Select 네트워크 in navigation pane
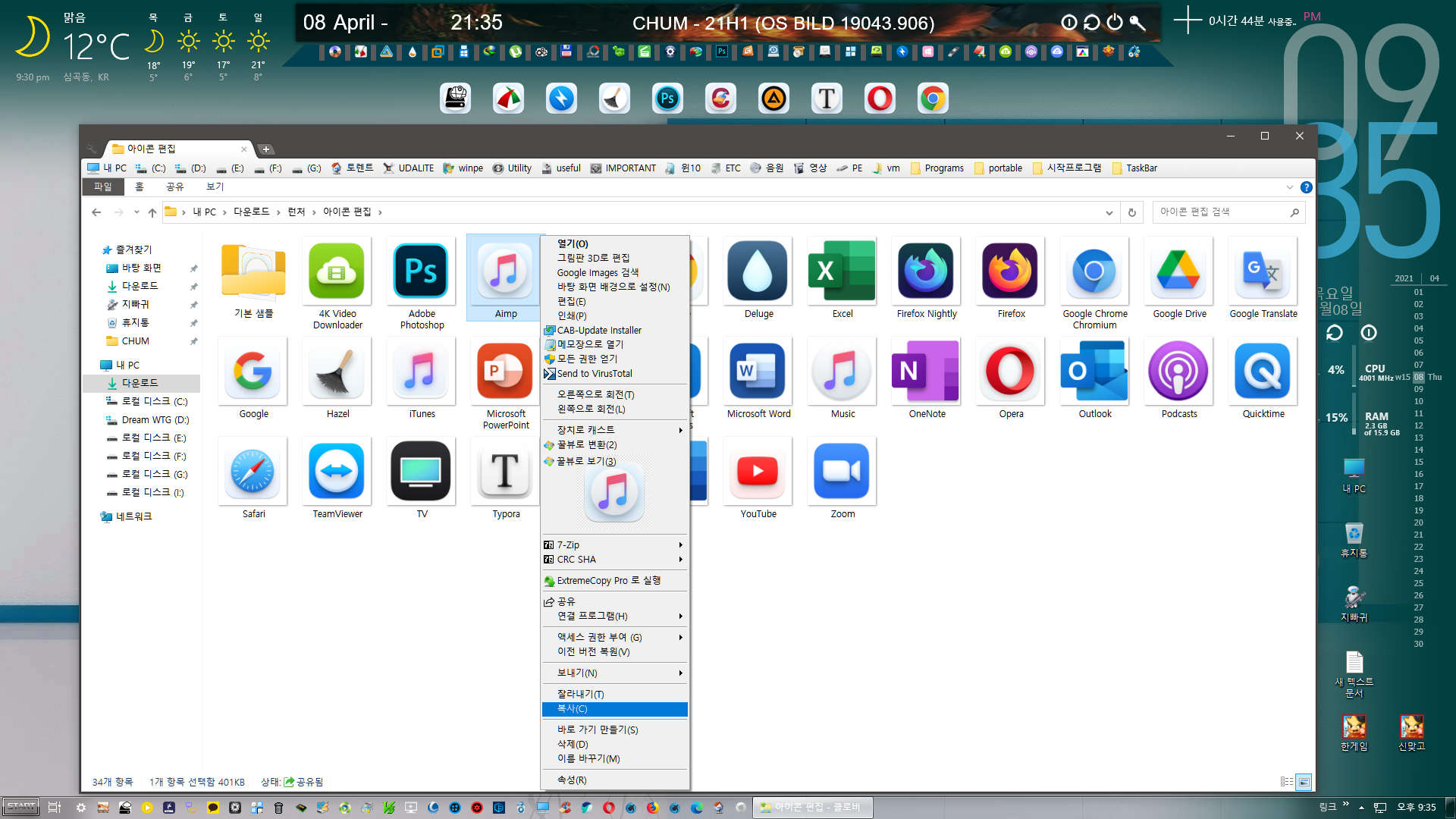1456x819 pixels. (x=127, y=516)
